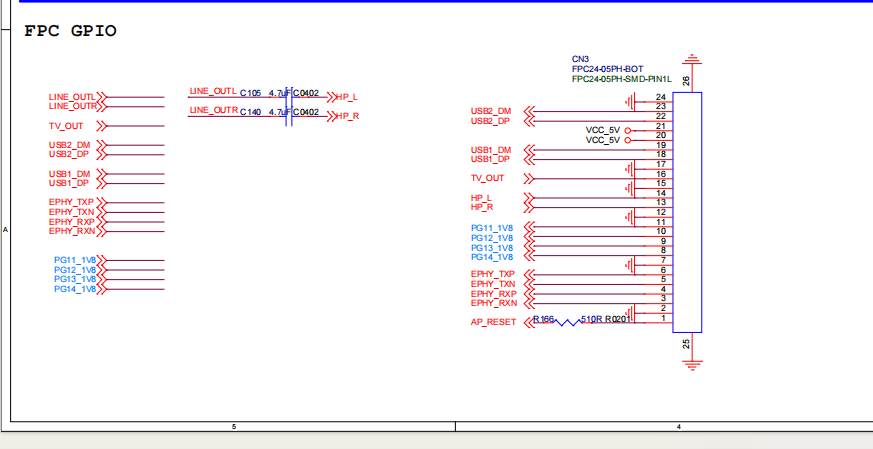
Task: Click resistor R166 zigzag symbol
Action: click(x=567, y=321)
